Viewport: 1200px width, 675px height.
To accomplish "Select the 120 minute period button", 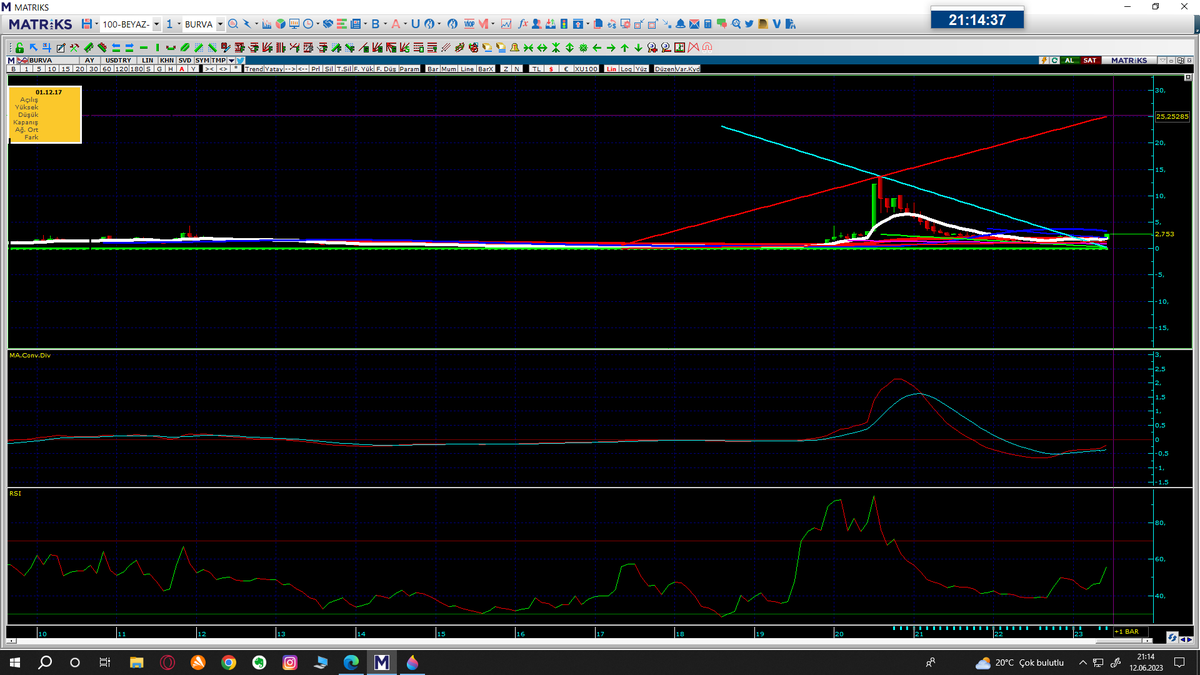I will [x=122, y=69].
